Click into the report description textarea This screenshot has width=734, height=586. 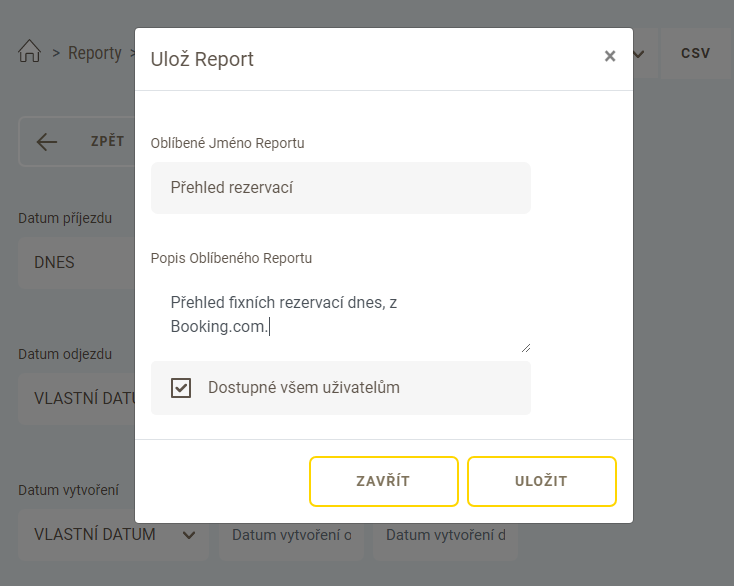[x=341, y=315]
